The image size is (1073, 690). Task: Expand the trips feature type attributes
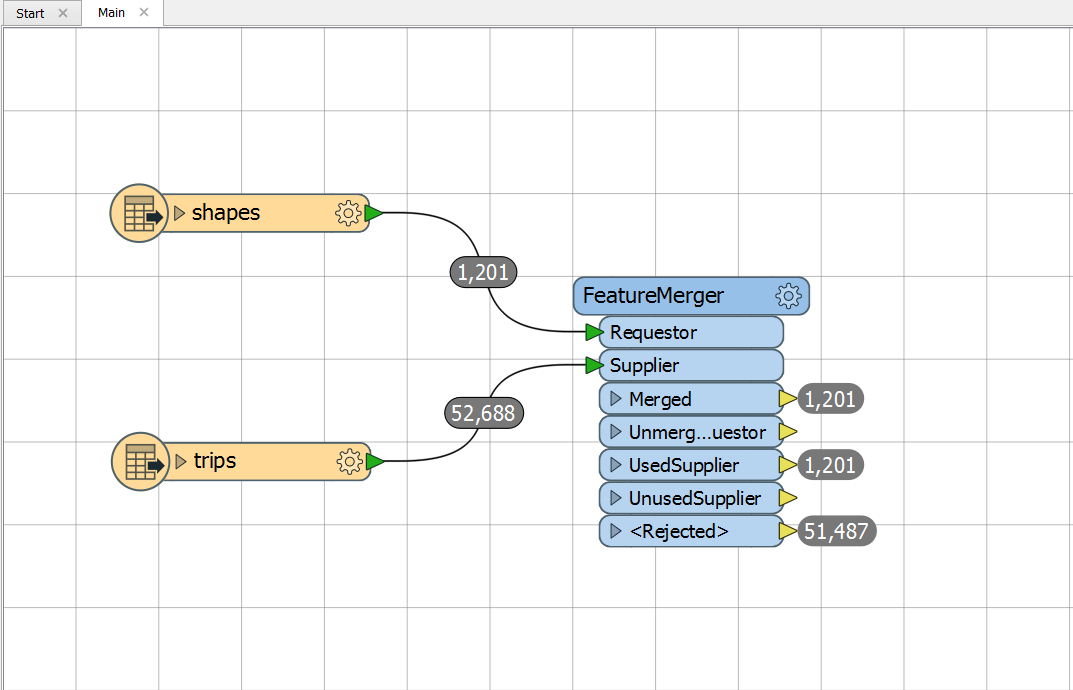point(181,461)
